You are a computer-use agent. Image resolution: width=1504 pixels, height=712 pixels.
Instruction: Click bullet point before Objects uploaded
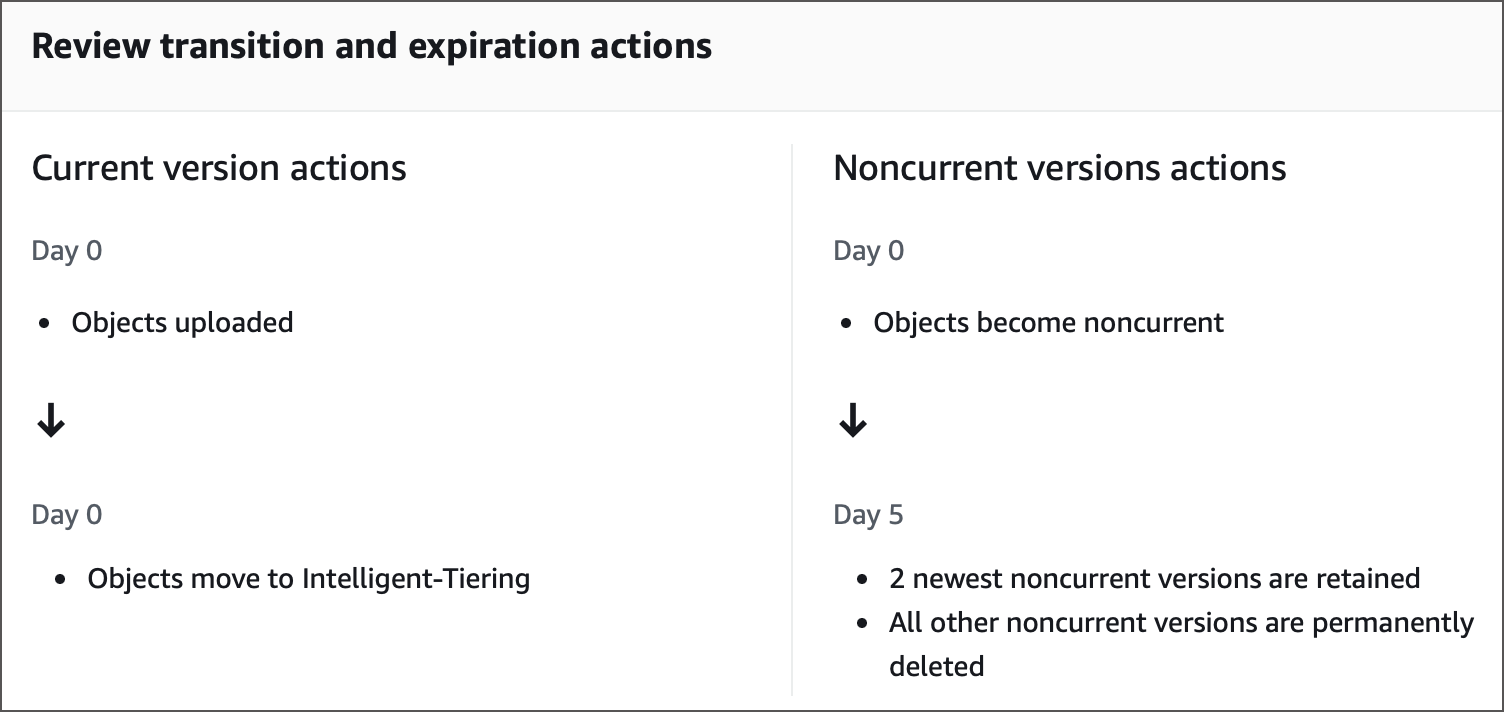(x=45, y=324)
